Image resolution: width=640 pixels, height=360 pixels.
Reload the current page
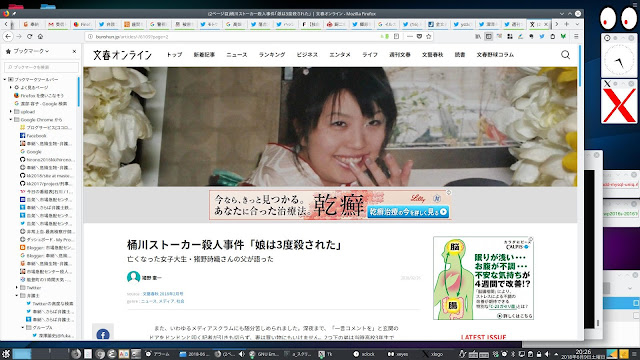29,36
